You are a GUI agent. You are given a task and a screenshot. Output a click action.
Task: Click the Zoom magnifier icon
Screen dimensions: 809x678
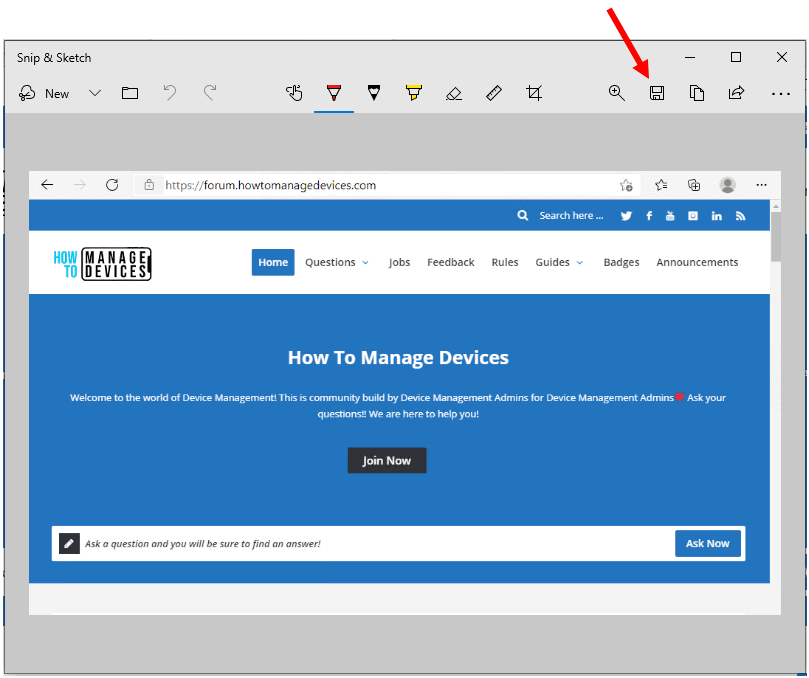pyautogui.click(x=617, y=93)
